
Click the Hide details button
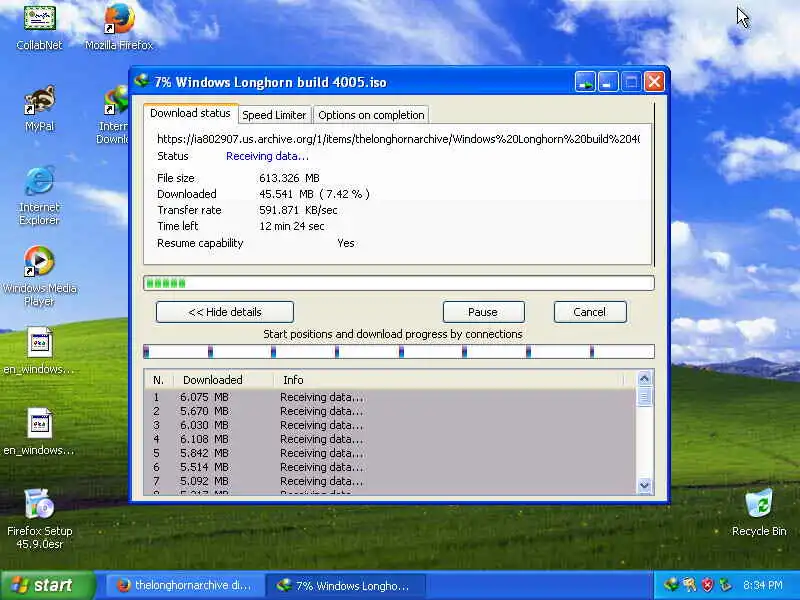pos(225,312)
